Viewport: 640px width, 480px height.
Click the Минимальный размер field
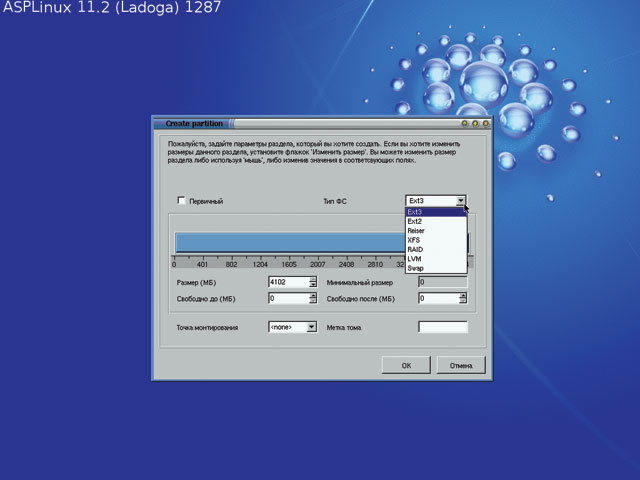pyautogui.click(x=443, y=282)
